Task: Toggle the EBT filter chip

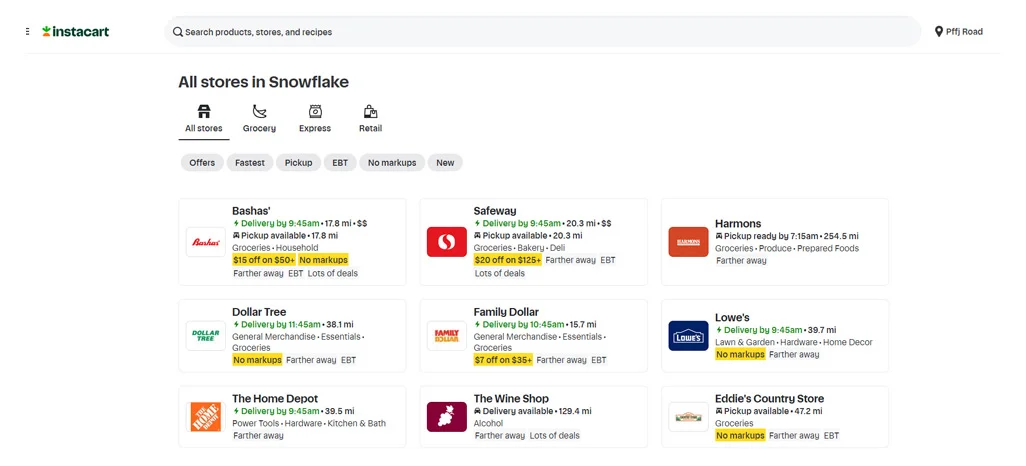Action: coord(340,162)
